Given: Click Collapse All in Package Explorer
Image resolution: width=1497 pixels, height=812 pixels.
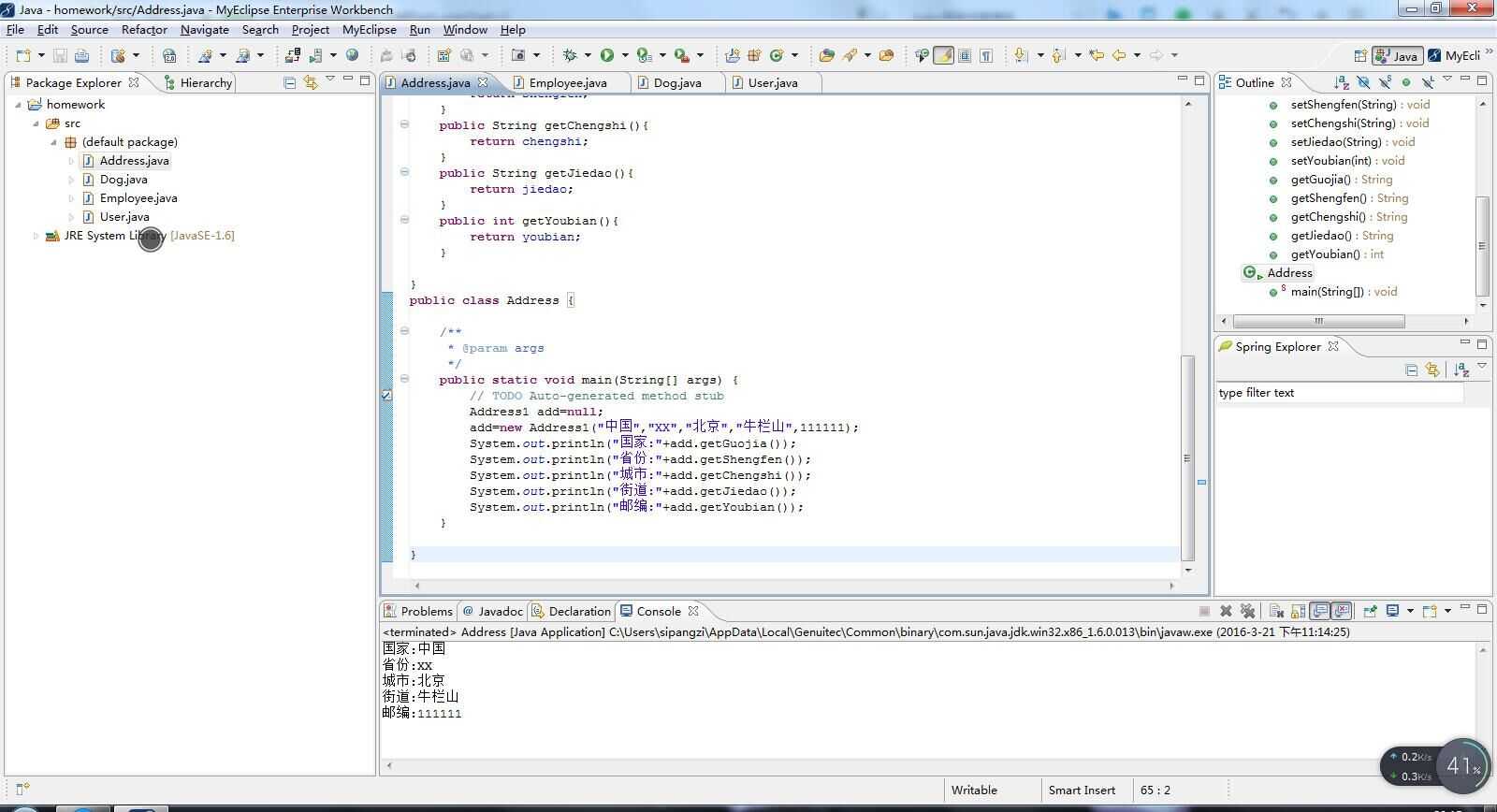Looking at the screenshot, I should click(x=289, y=82).
